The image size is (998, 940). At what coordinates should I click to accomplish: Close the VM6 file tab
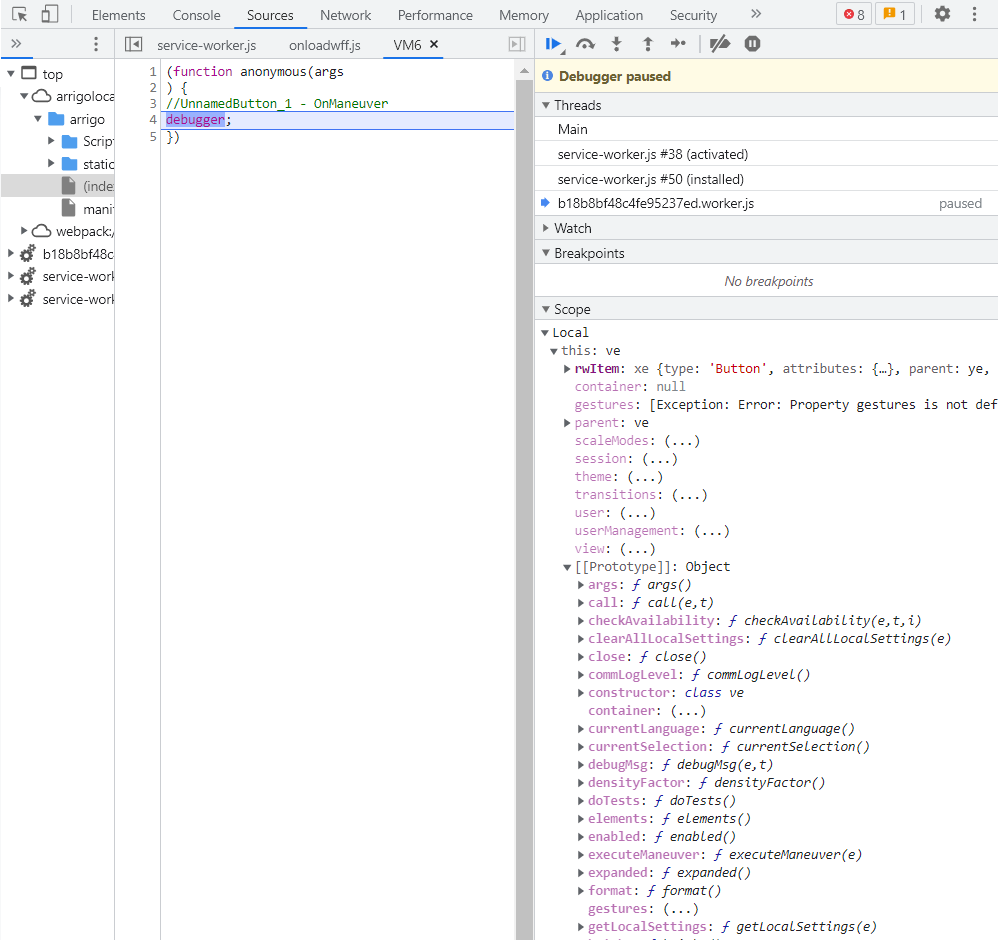pos(434,45)
